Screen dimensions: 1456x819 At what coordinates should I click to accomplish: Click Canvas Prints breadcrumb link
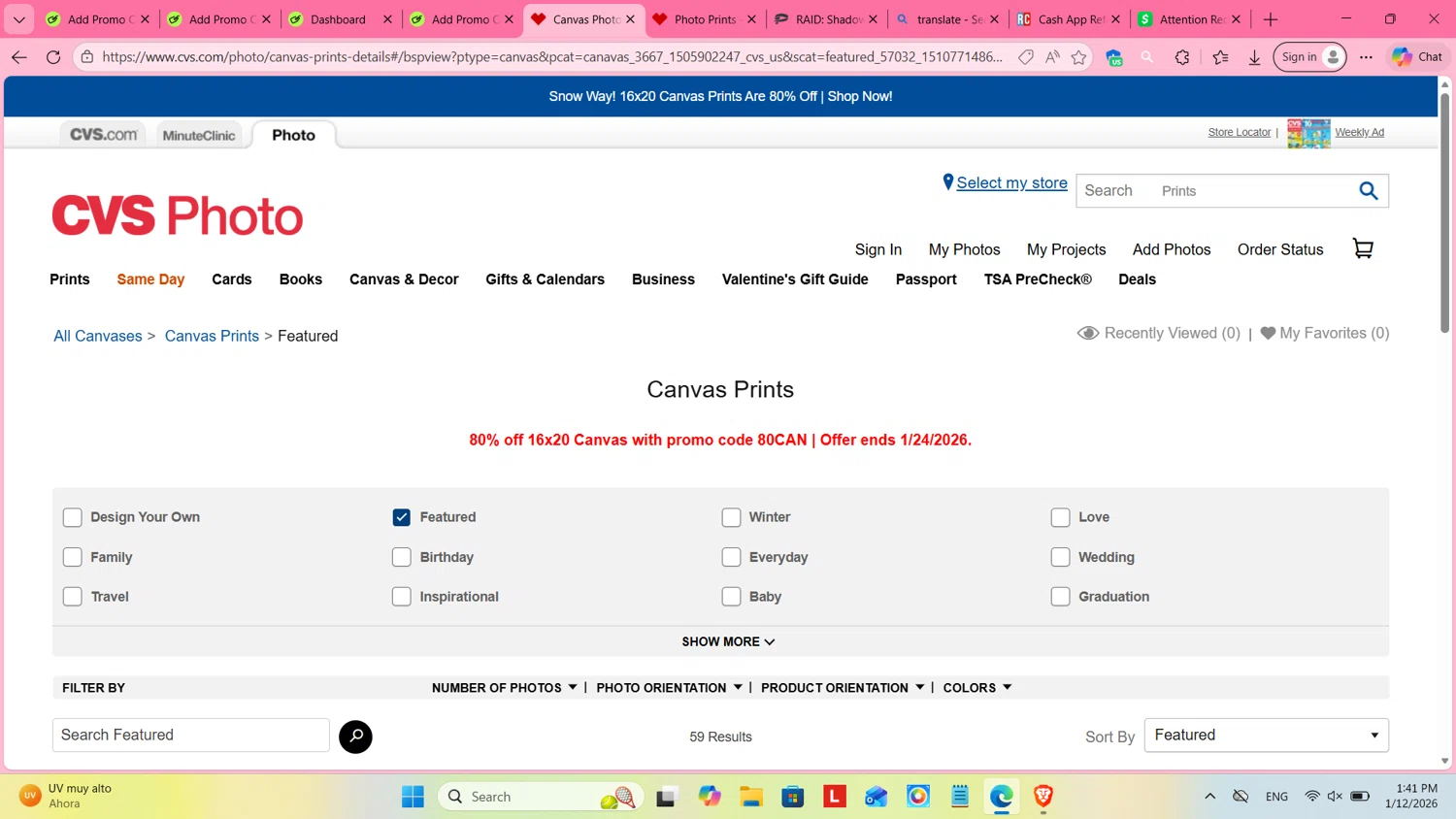click(x=212, y=336)
